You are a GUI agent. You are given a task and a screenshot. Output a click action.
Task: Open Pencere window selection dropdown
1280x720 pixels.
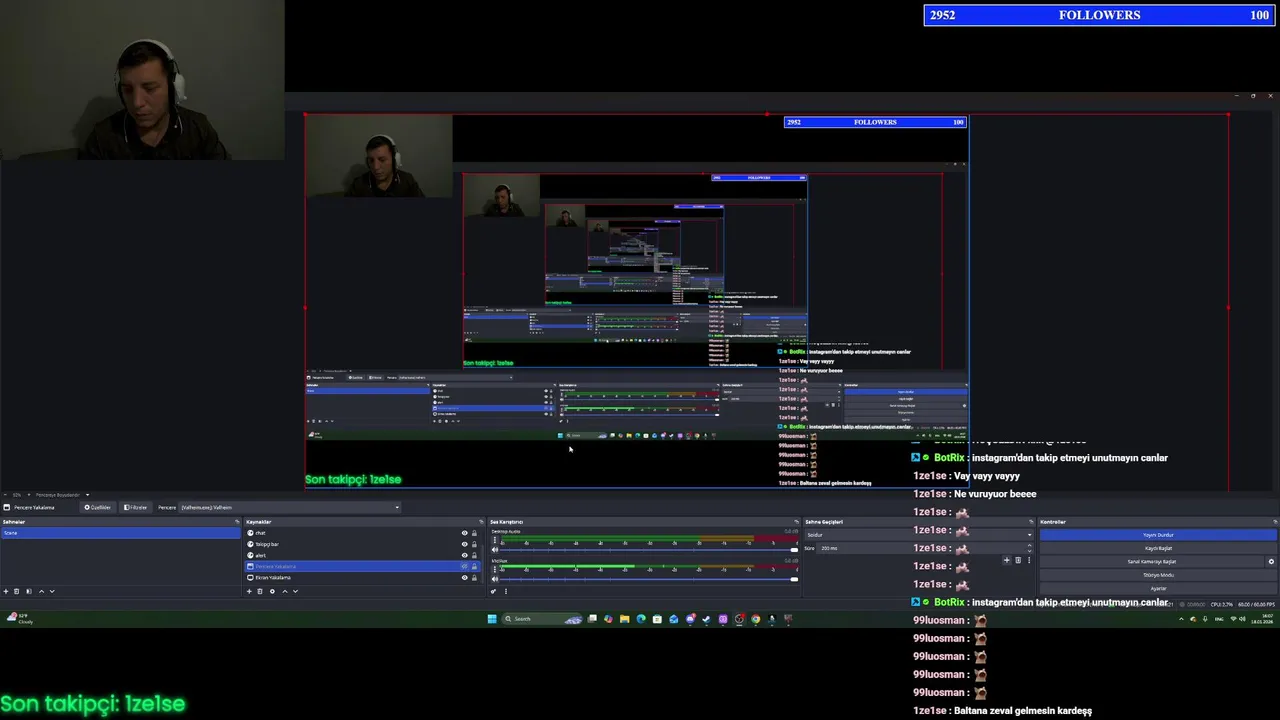pos(290,507)
